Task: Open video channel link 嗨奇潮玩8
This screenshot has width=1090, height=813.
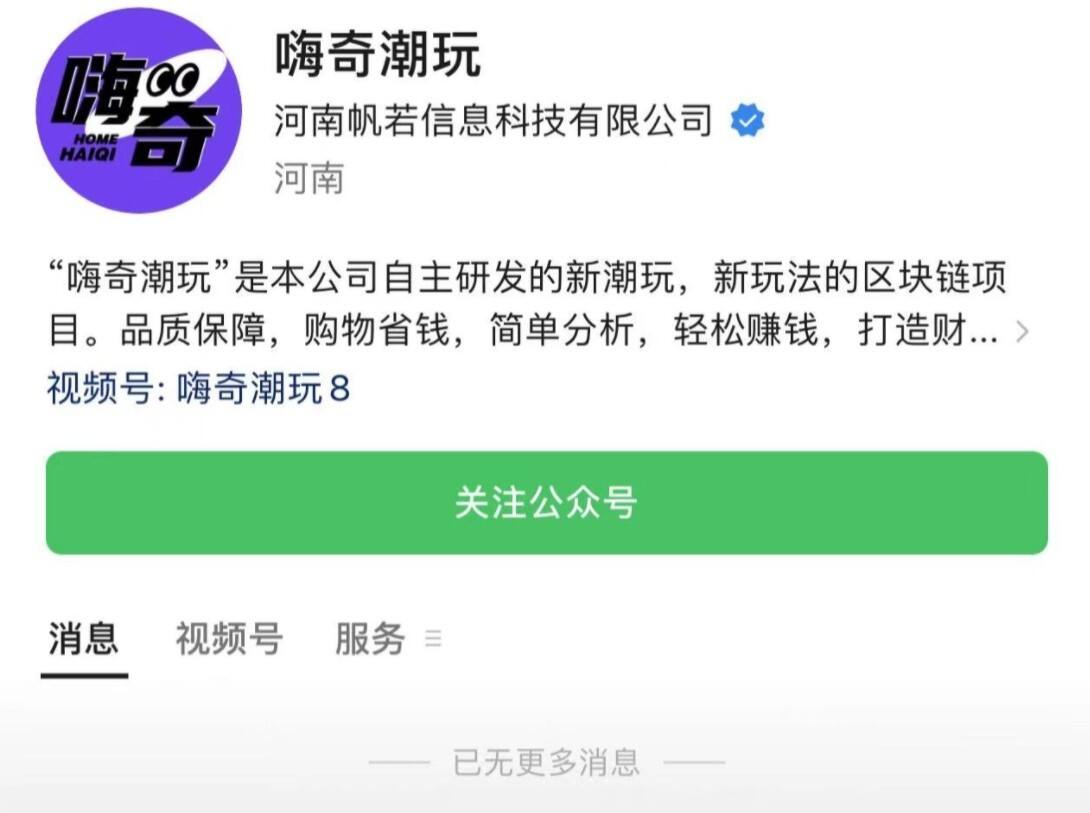Action: (263, 388)
